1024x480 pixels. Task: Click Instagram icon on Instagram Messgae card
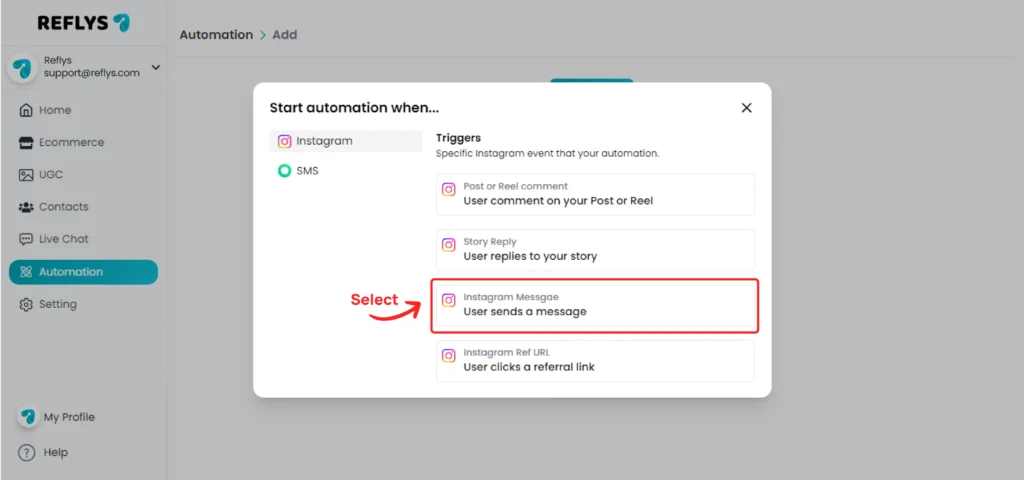pyautogui.click(x=449, y=300)
